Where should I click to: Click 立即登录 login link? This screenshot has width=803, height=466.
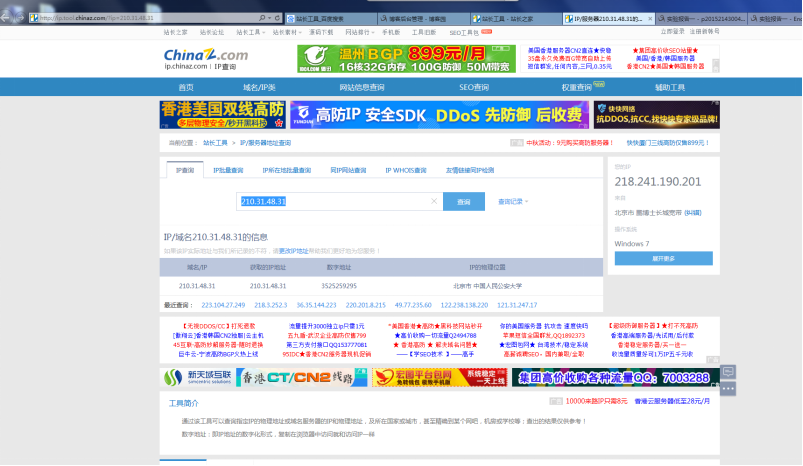[672, 31]
